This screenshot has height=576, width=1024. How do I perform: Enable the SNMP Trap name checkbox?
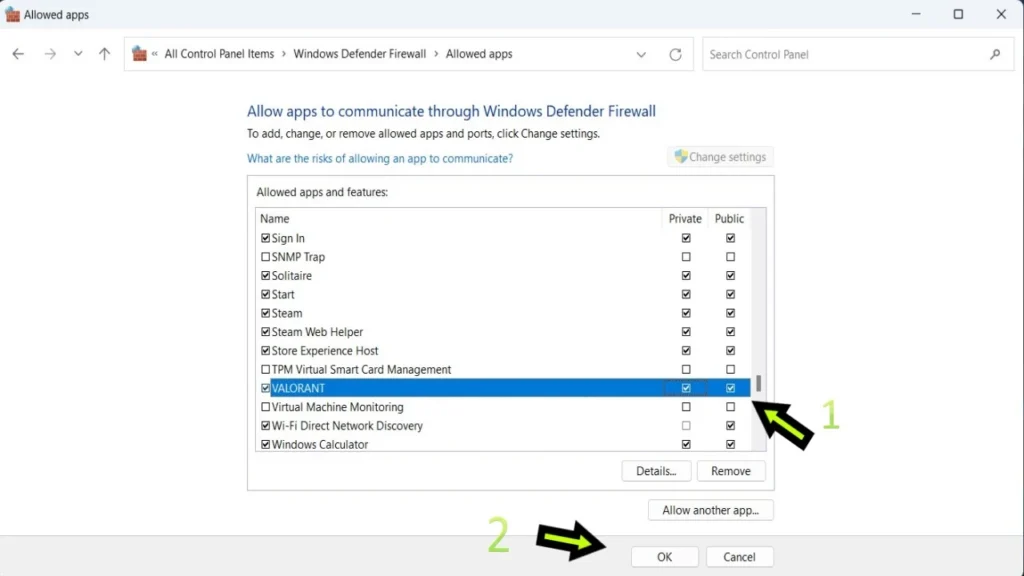[x=265, y=257]
